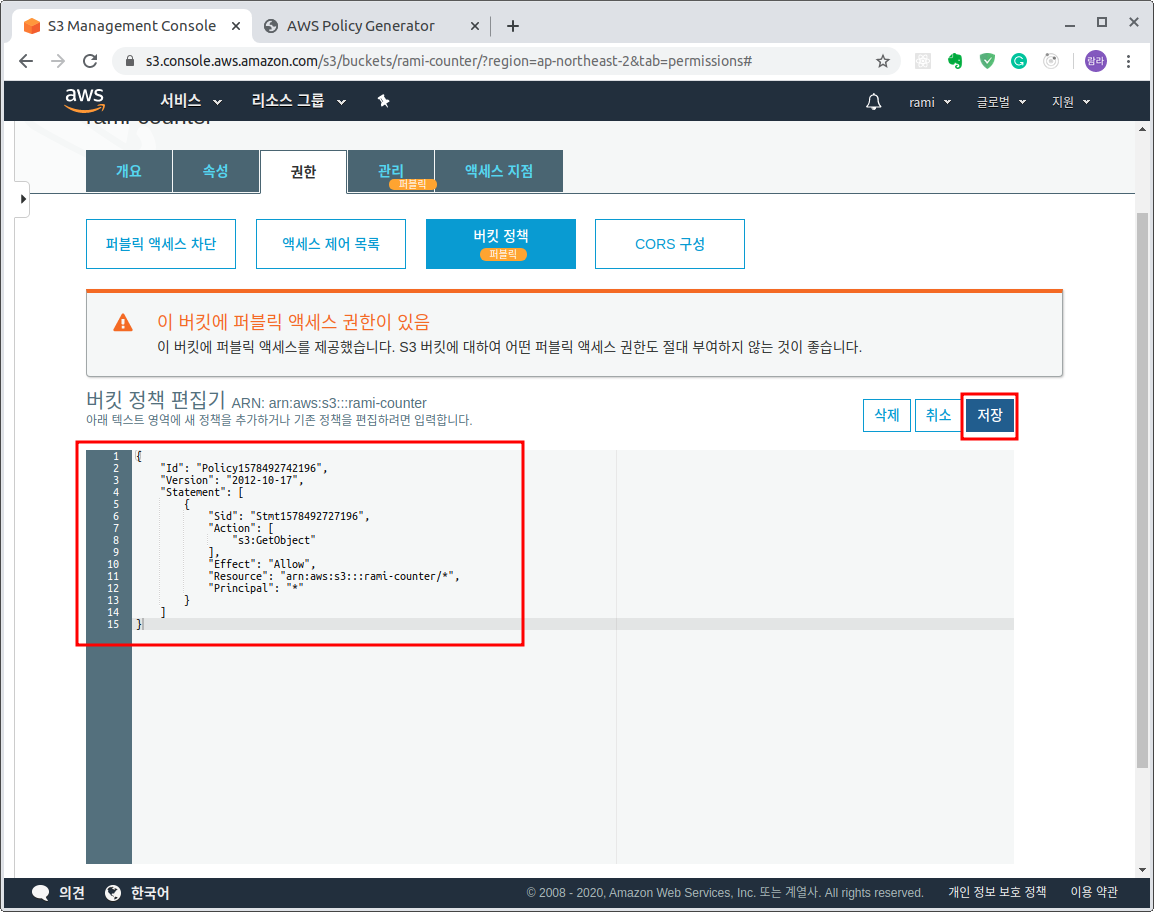Select the 버킷 정책 button
Image resolution: width=1154 pixels, height=912 pixels.
[x=501, y=244]
